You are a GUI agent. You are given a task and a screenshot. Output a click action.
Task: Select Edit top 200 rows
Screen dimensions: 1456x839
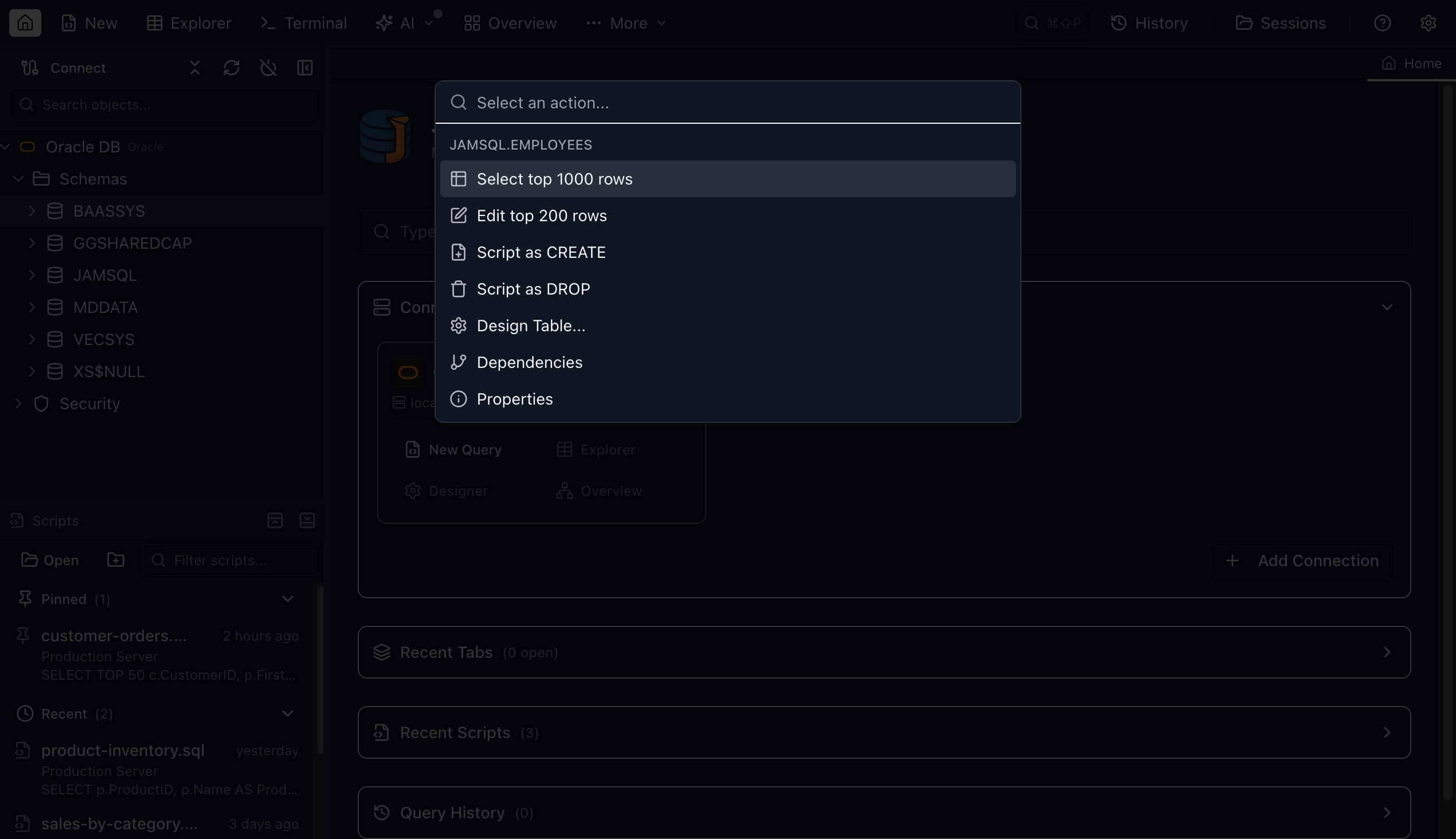click(x=541, y=215)
